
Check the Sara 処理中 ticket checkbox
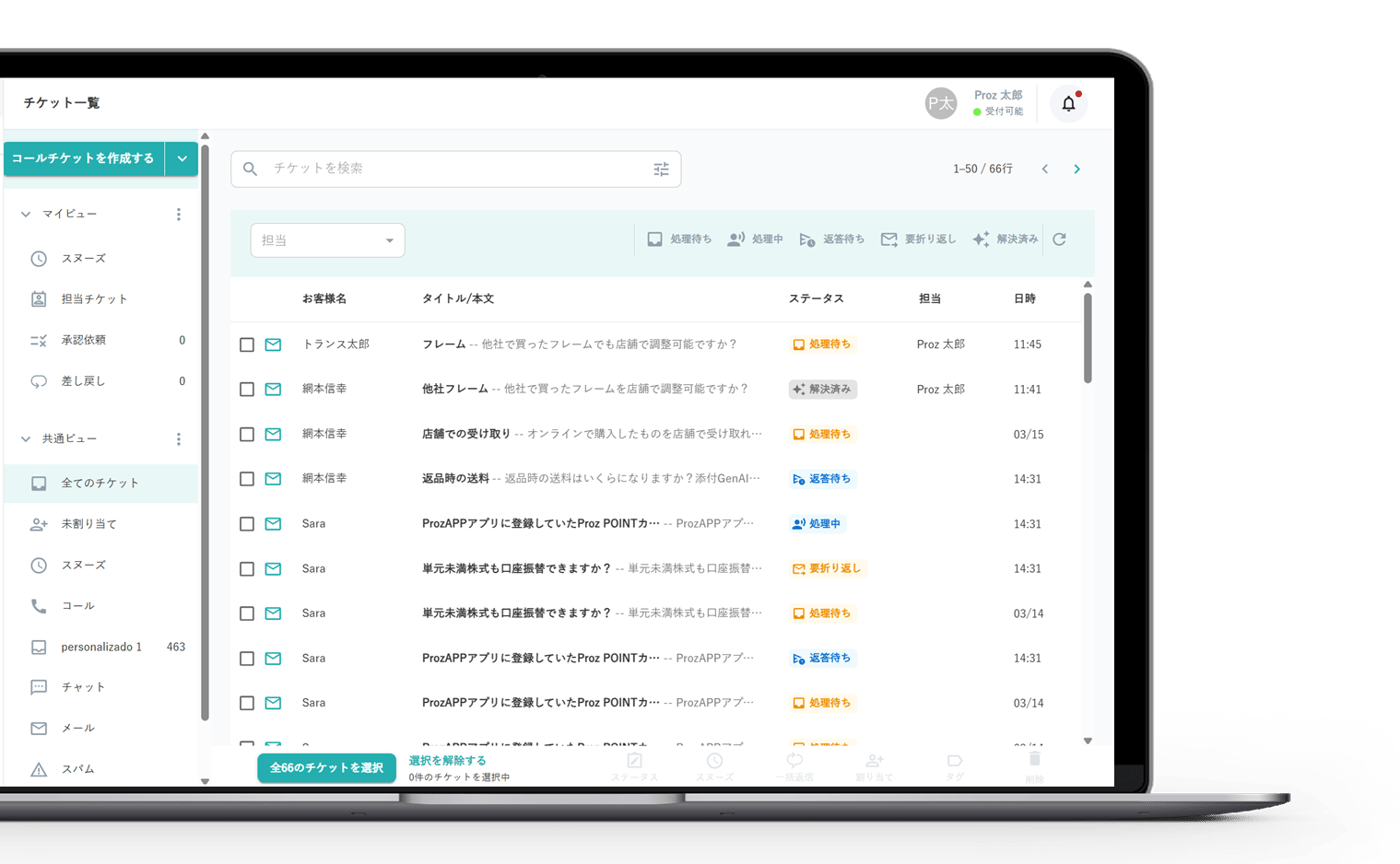[247, 524]
